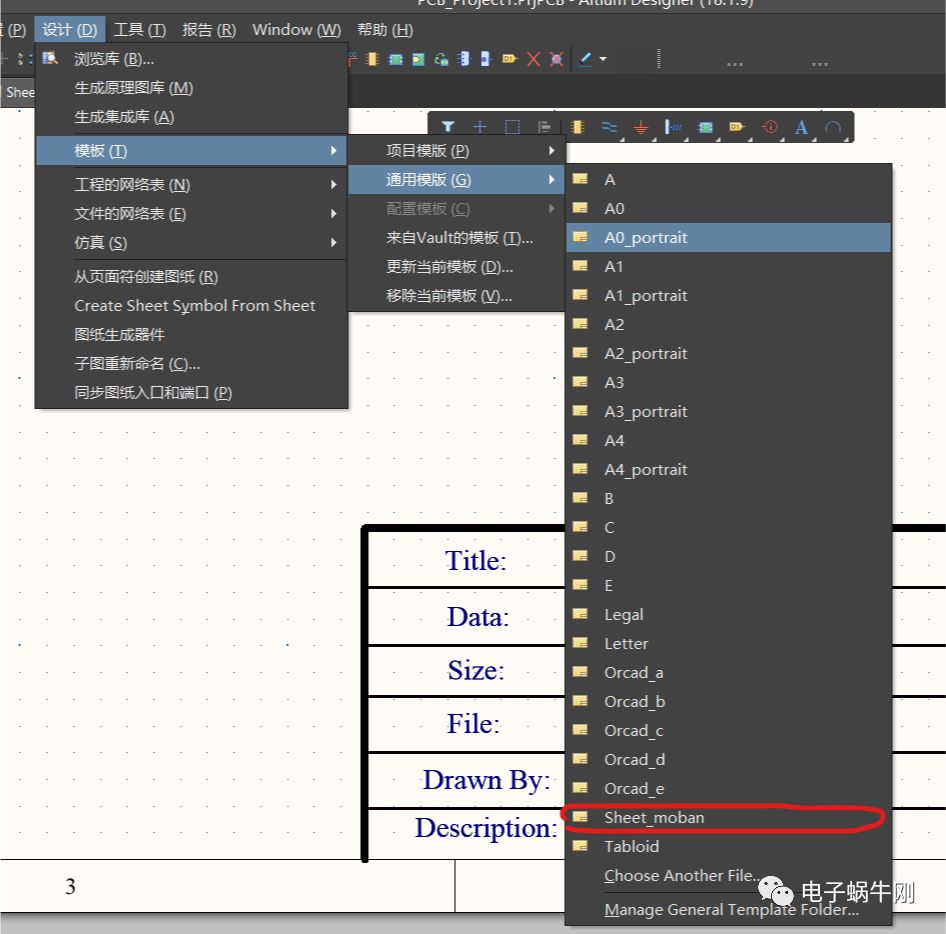Expand the 工程的网络表 (N) submenu

click(192, 185)
